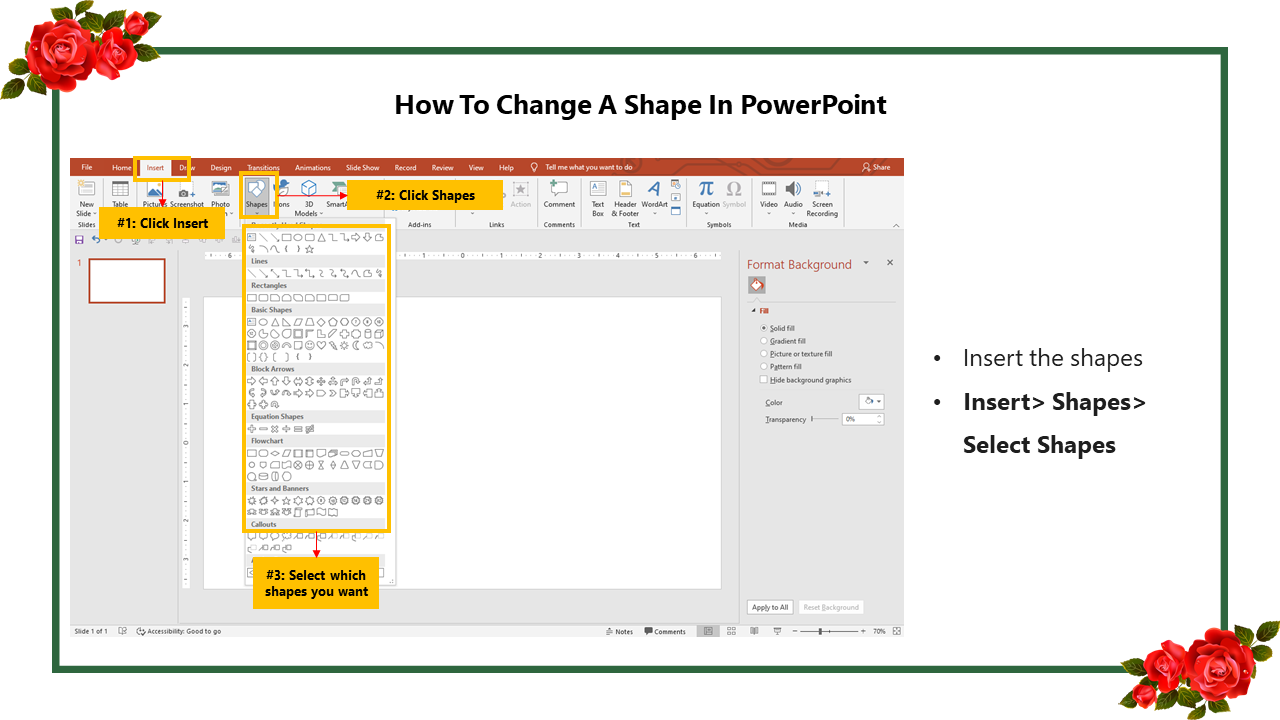This screenshot has width=1280, height=720.
Task: Switch to the Home tab
Action: (122, 168)
